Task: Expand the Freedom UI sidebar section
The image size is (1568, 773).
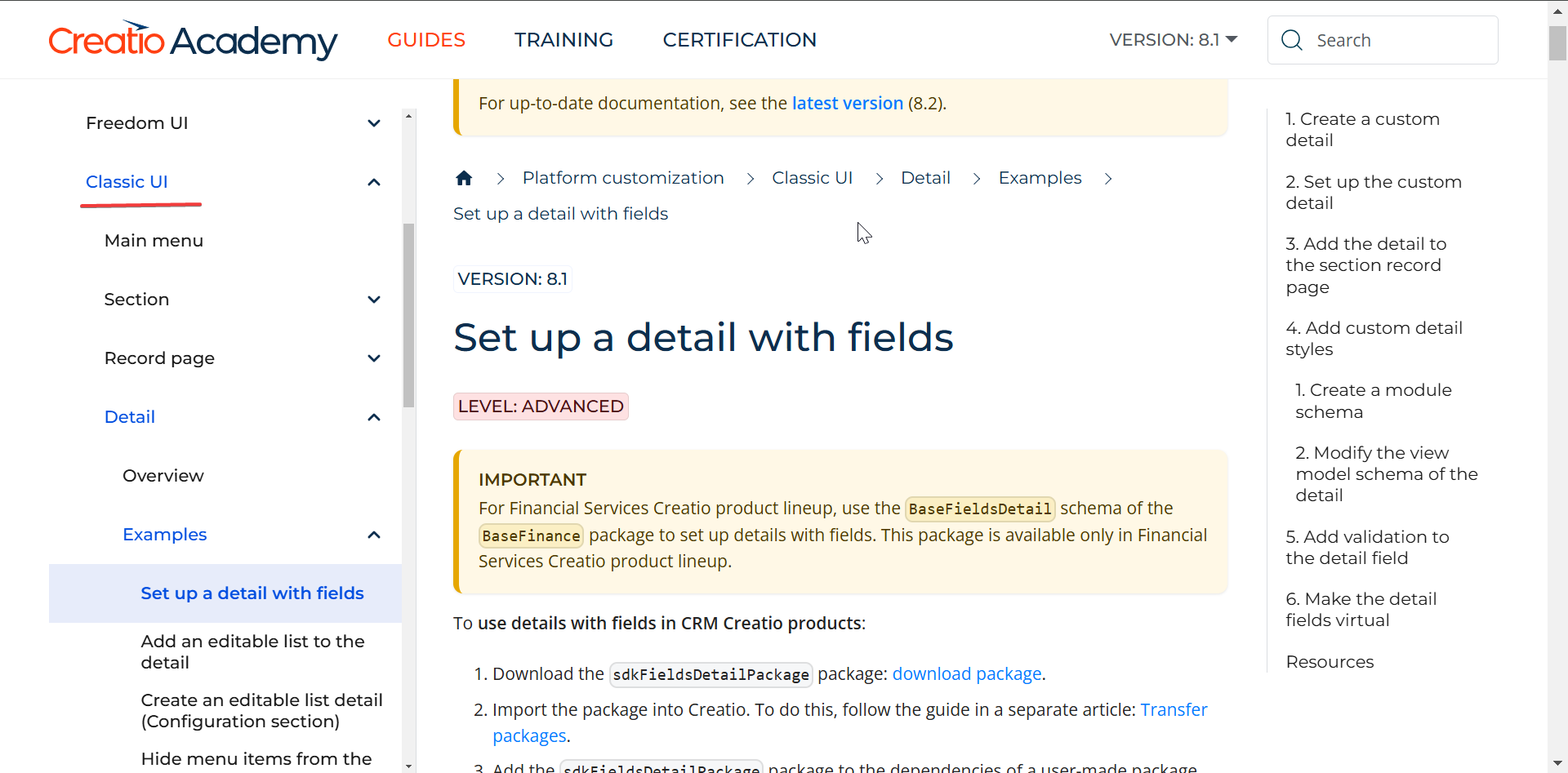Action: (374, 123)
